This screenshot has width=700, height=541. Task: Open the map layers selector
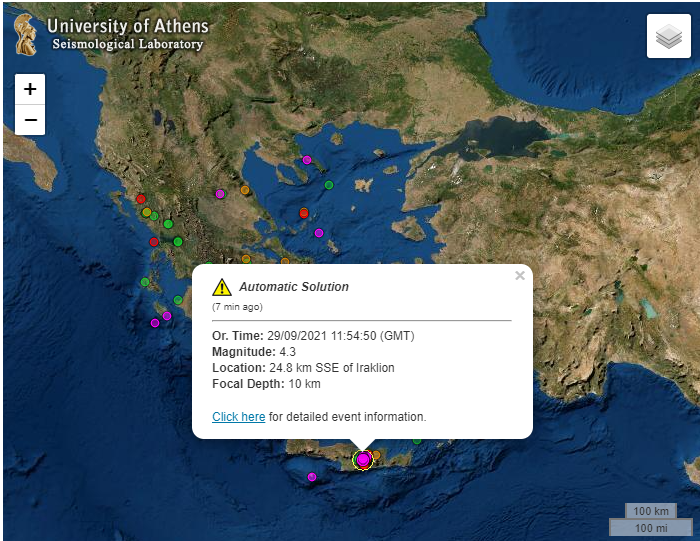[669, 36]
